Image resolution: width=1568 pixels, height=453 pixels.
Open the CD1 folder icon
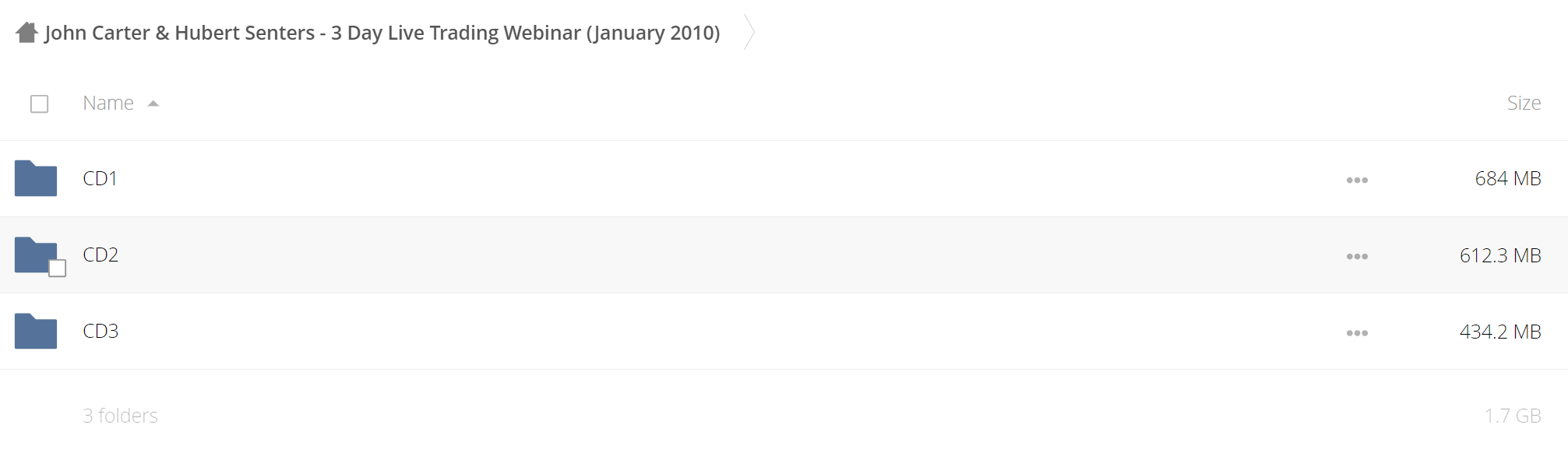(x=36, y=178)
